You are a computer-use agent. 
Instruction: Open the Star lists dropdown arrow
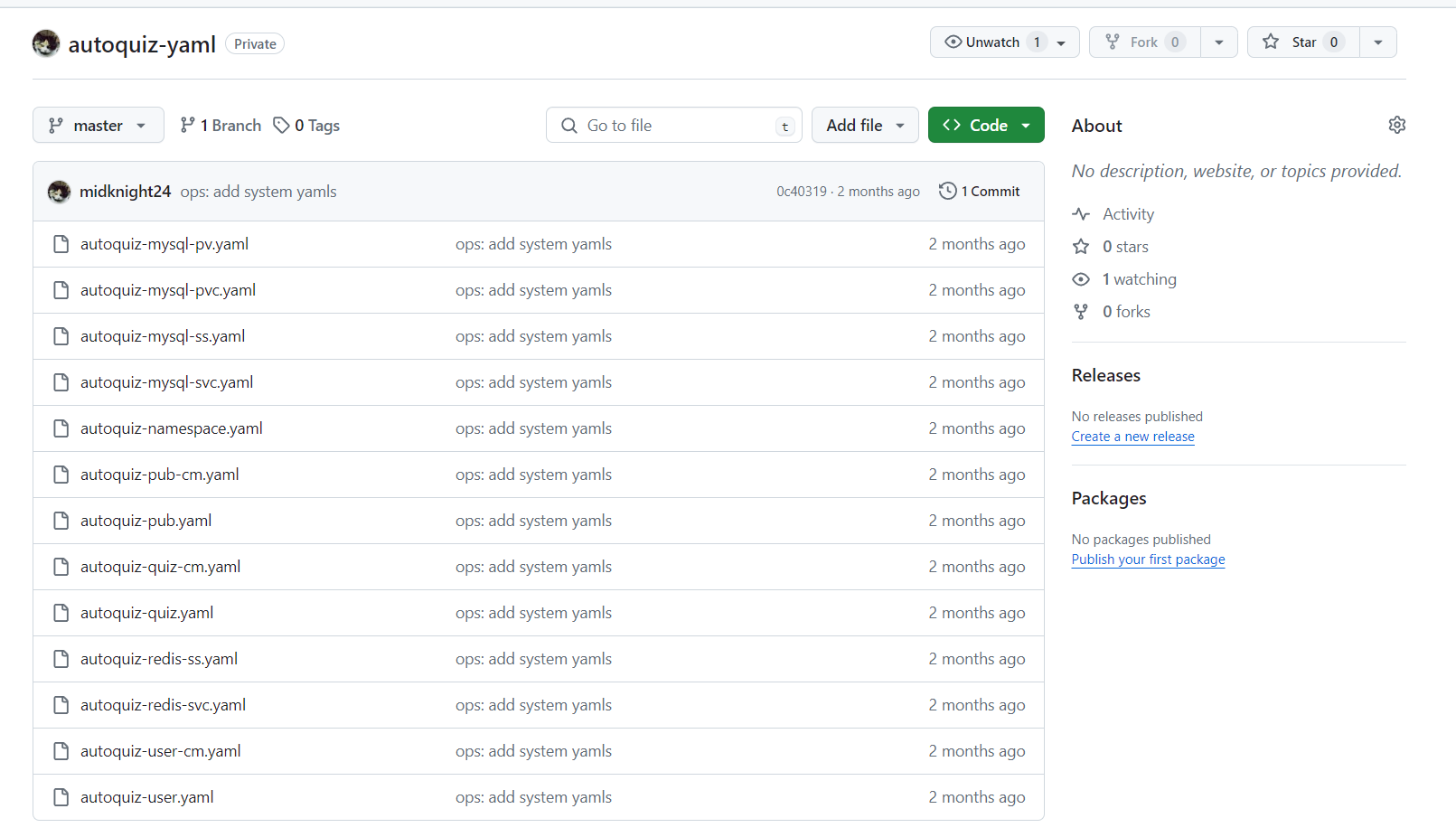click(x=1377, y=42)
